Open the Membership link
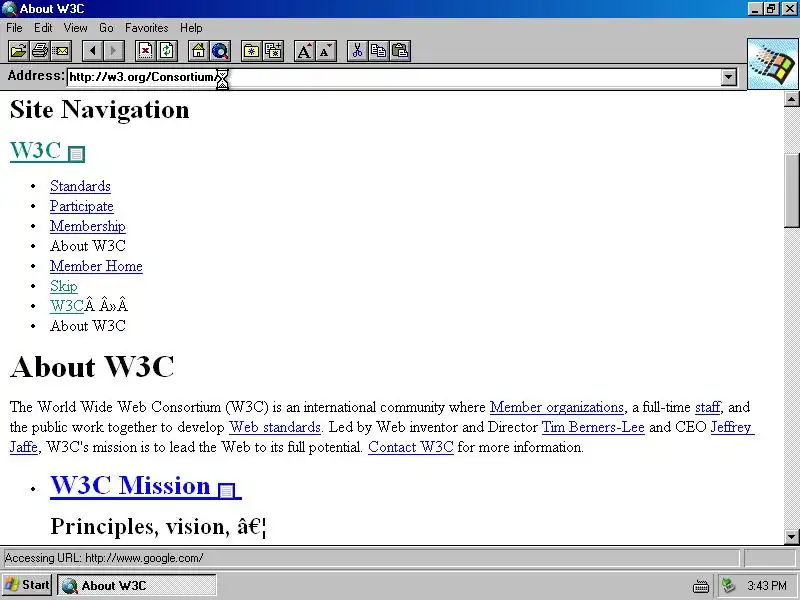Image resolution: width=800 pixels, height=600 pixels. 88,226
